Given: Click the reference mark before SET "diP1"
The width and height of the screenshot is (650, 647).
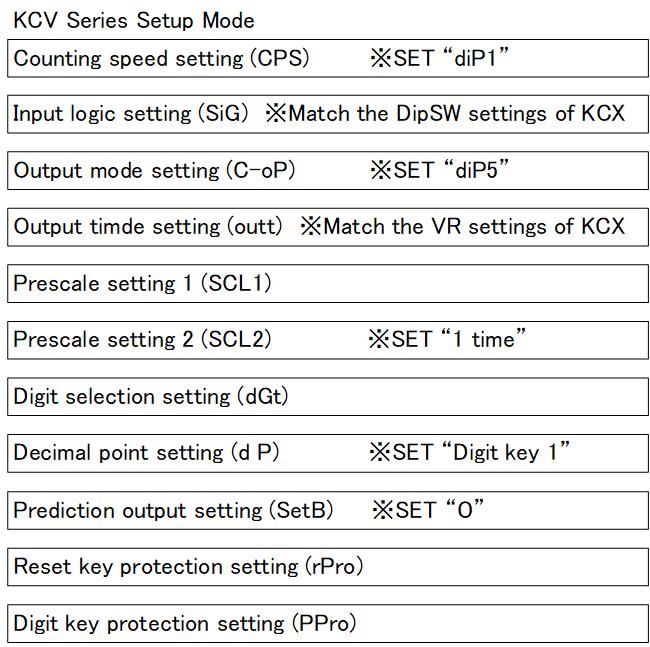Looking at the screenshot, I should tap(381, 58).
